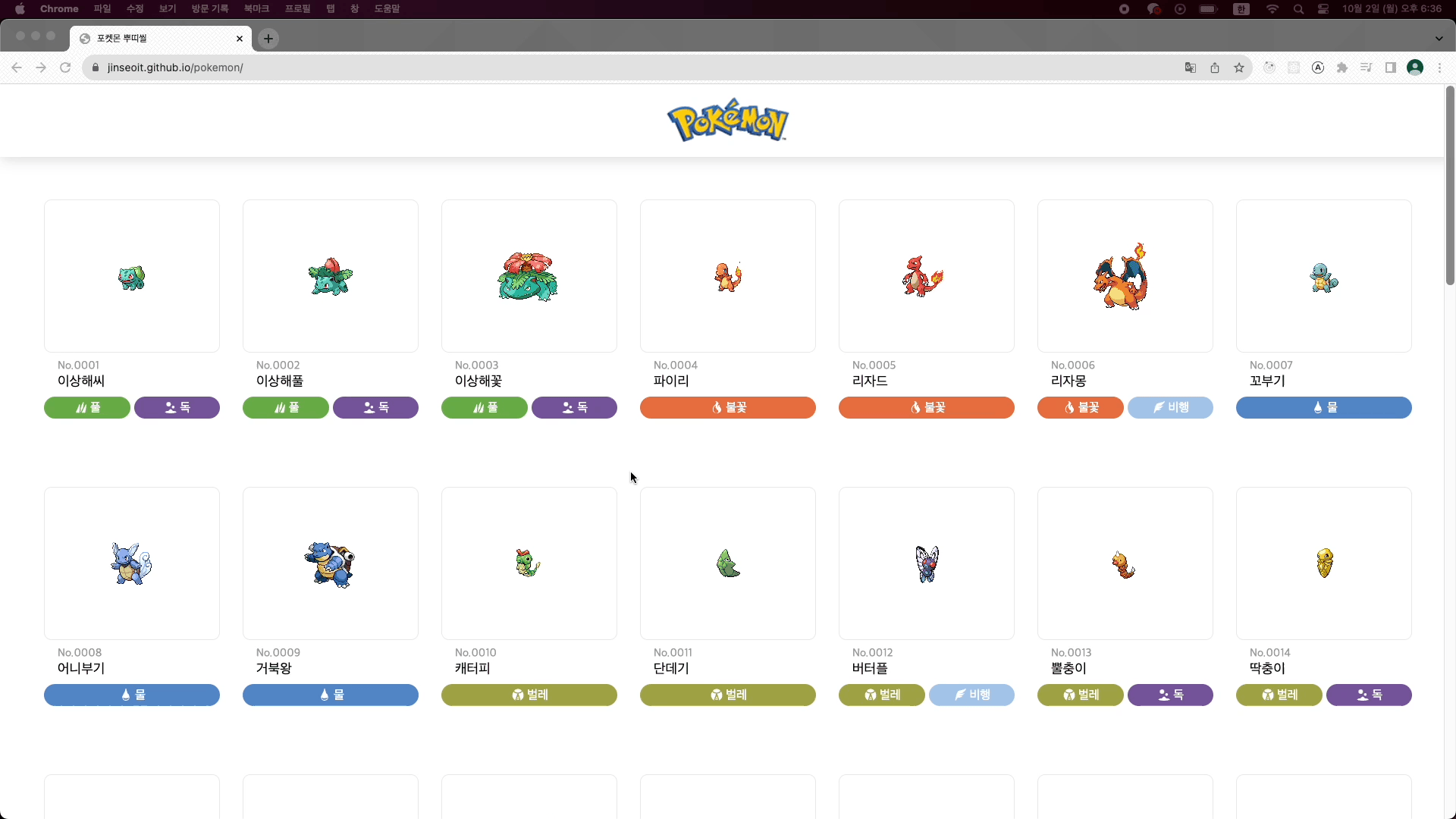Open the 수정 menu in the menu bar
This screenshot has height=819, width=1456.
click(135, 9)
